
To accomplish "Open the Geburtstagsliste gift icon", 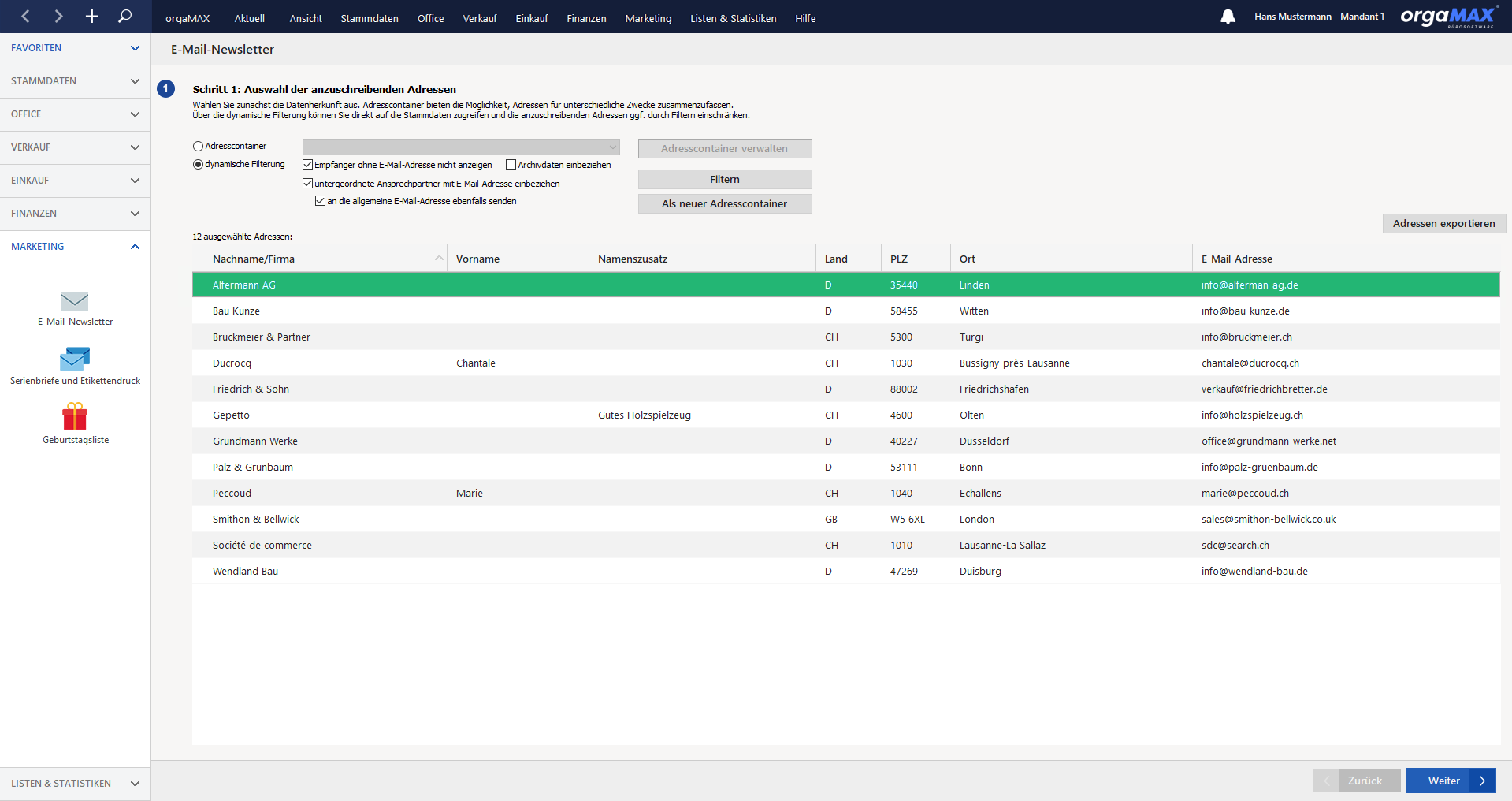I will coord(75,416).
